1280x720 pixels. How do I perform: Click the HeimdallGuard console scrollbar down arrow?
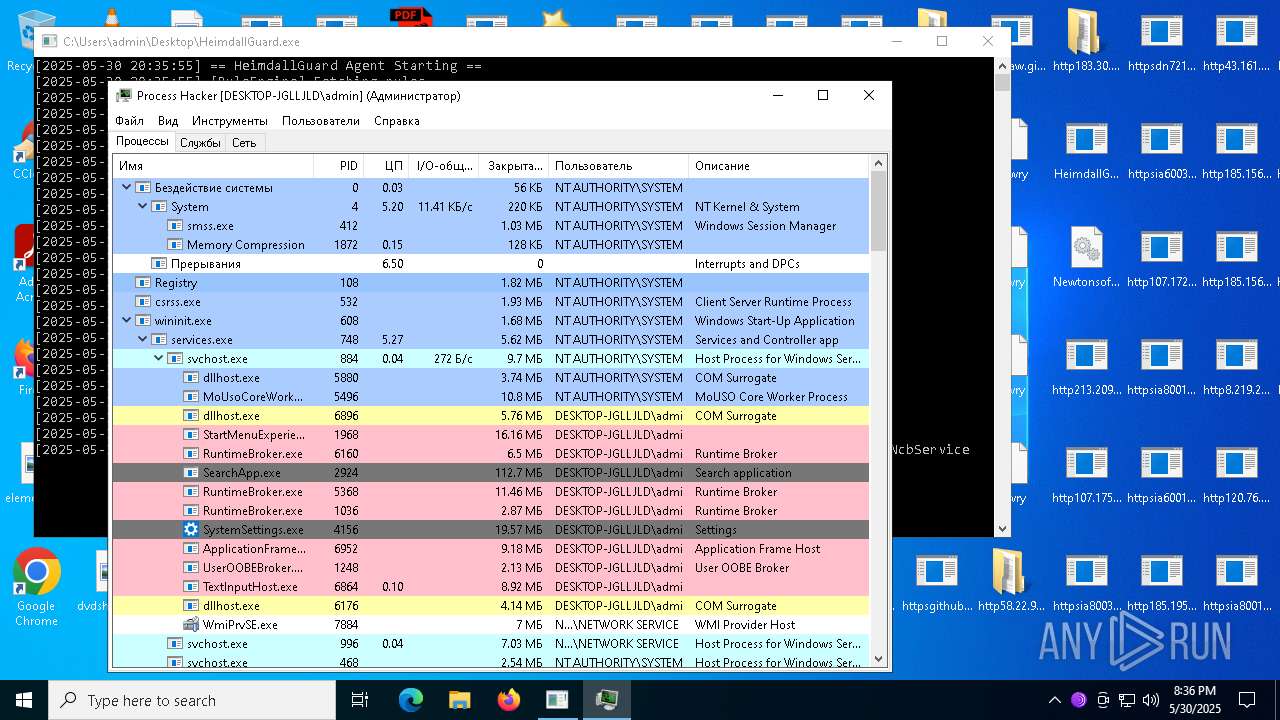click(1003, 529)
